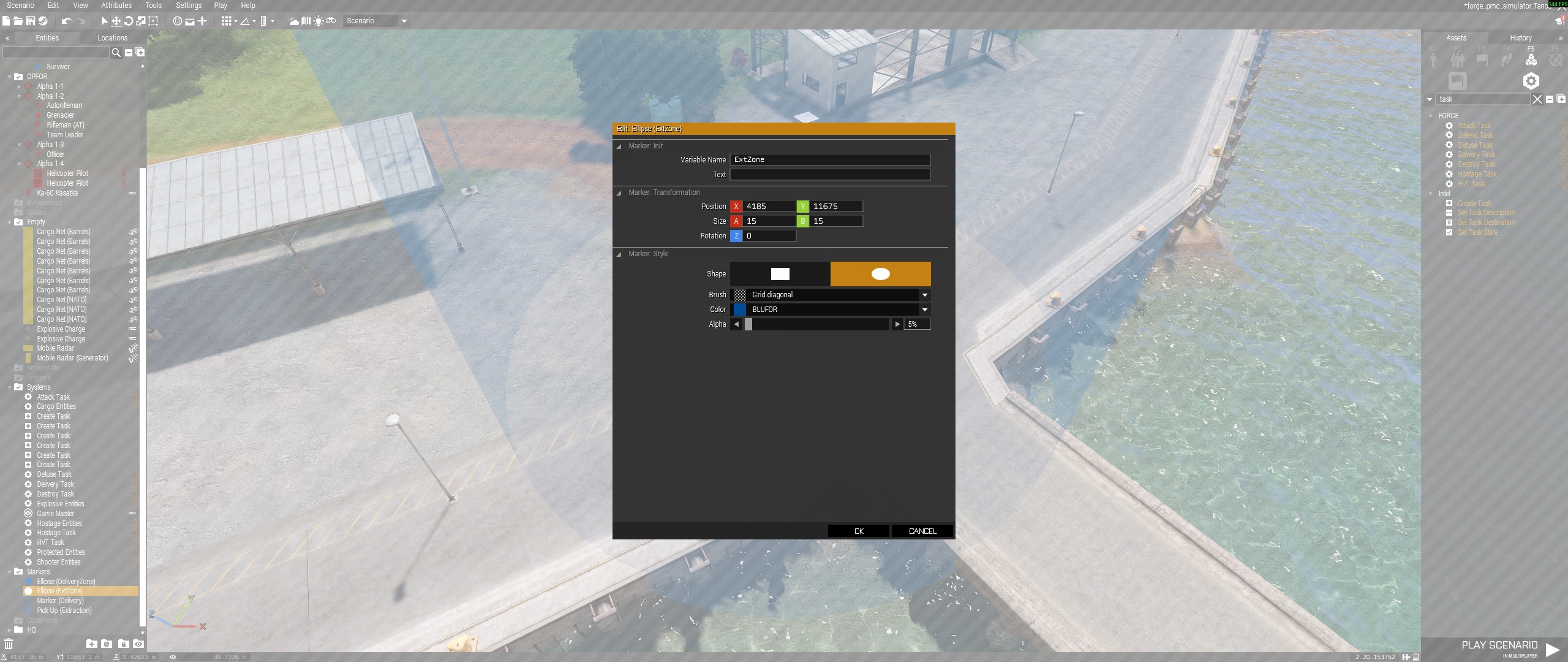Switch to the Locations tab
This screenshot has height=662, width=1568.
(112, 38)
